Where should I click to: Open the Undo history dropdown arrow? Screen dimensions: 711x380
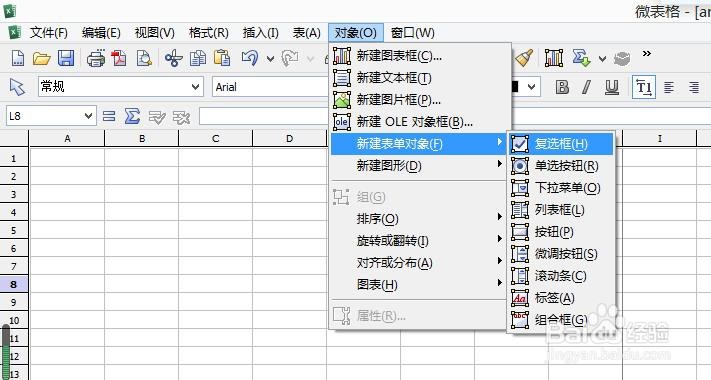[270, 59]
